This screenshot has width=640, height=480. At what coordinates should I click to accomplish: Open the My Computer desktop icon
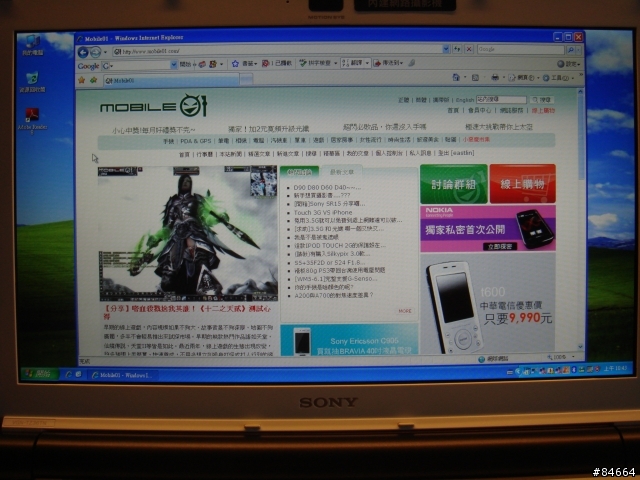33,45
